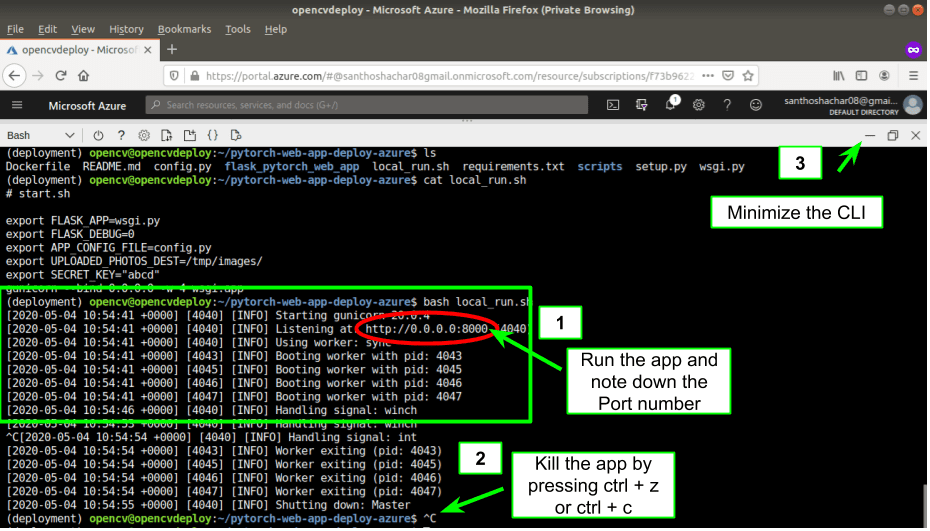This screenshot has height=531, width=930.
Task: Open the View menu
Action: pos(83,29)
